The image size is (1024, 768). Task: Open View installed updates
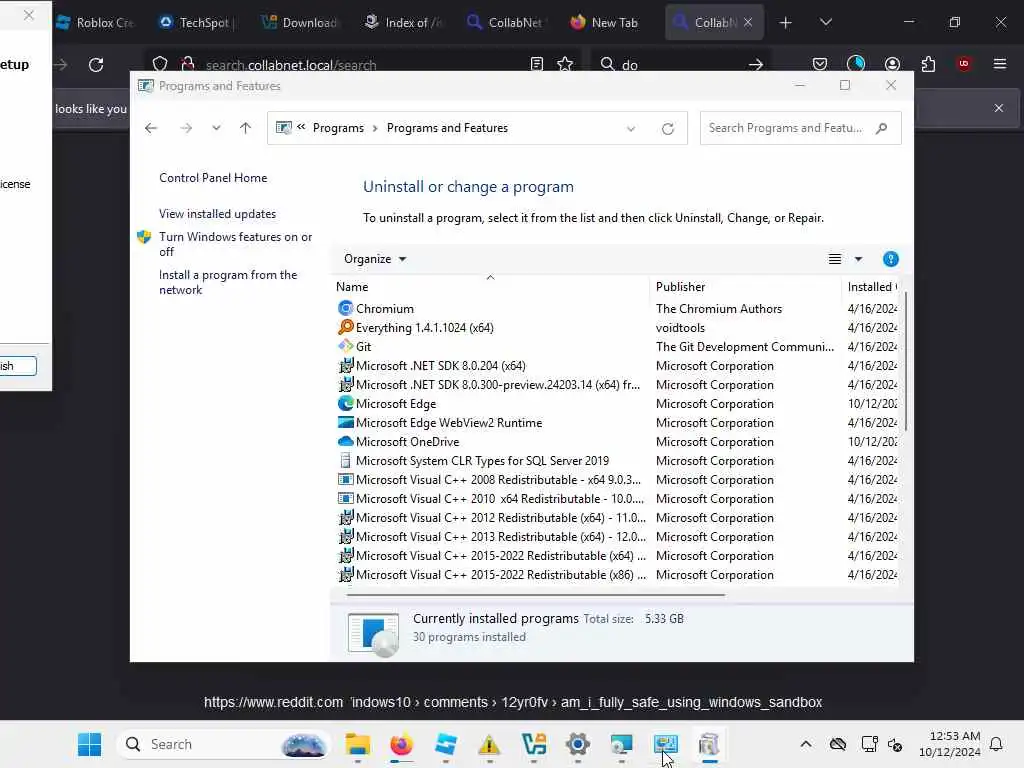tap(217, 214)
